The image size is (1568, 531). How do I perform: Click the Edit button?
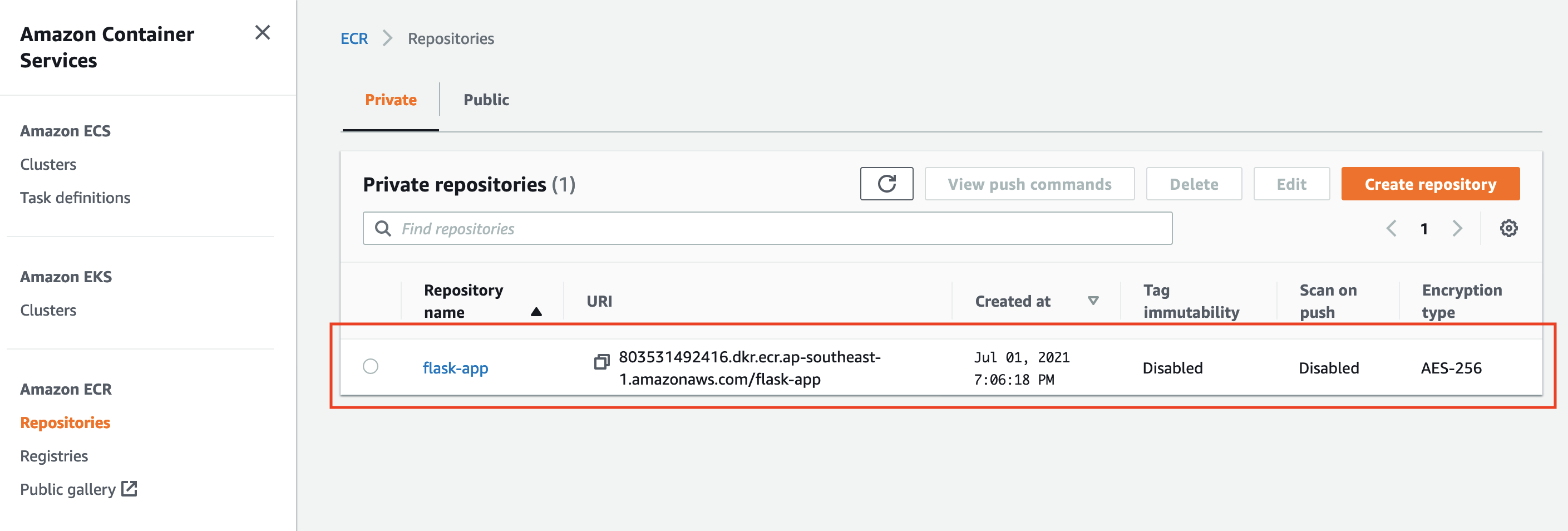(1291, 183)
